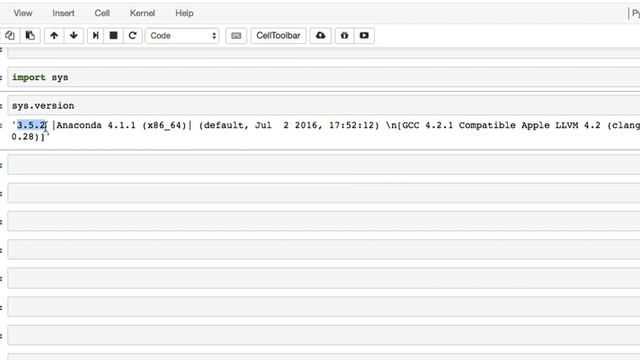This screenshot has width=640, height=360.
Task: Click the gift icon in the toolbar
Action: (x=344, y=36)
